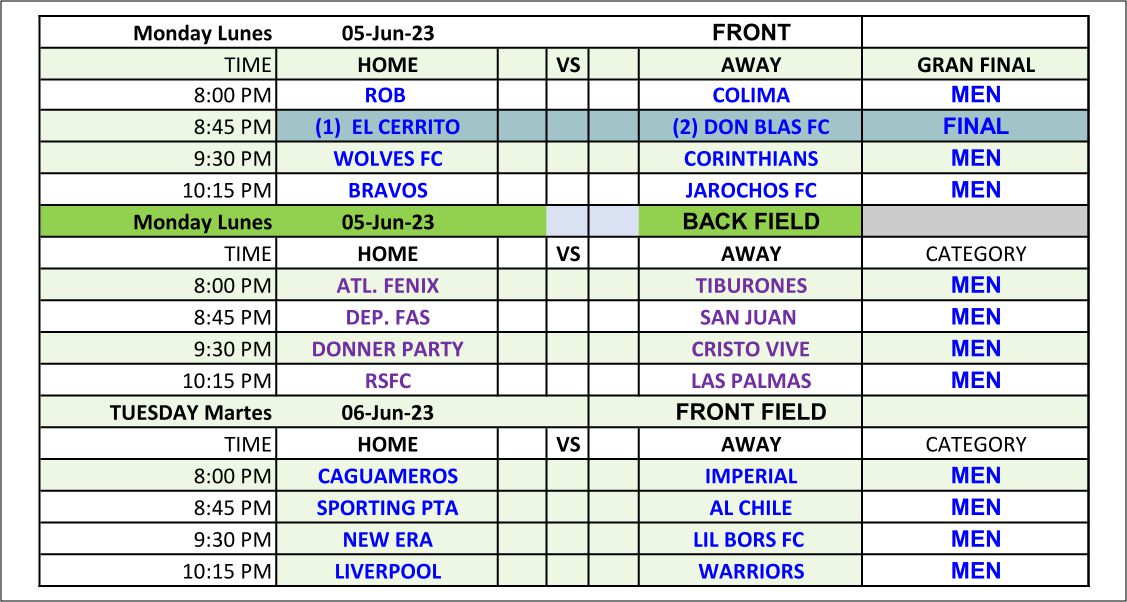1127x602 pixels.
Task: Select the ROB home team cell
Action: (387, 95)
